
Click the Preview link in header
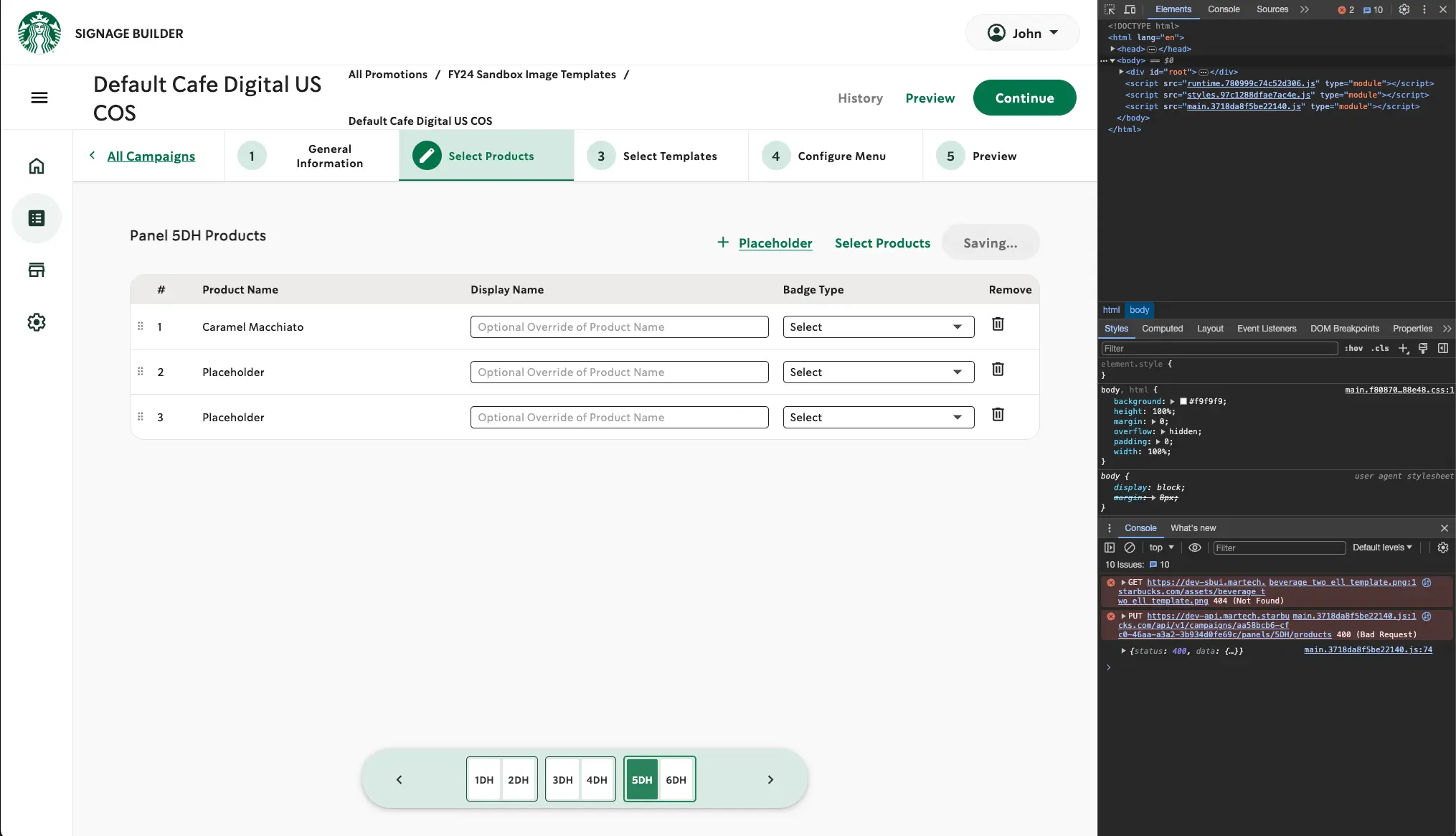930,98
